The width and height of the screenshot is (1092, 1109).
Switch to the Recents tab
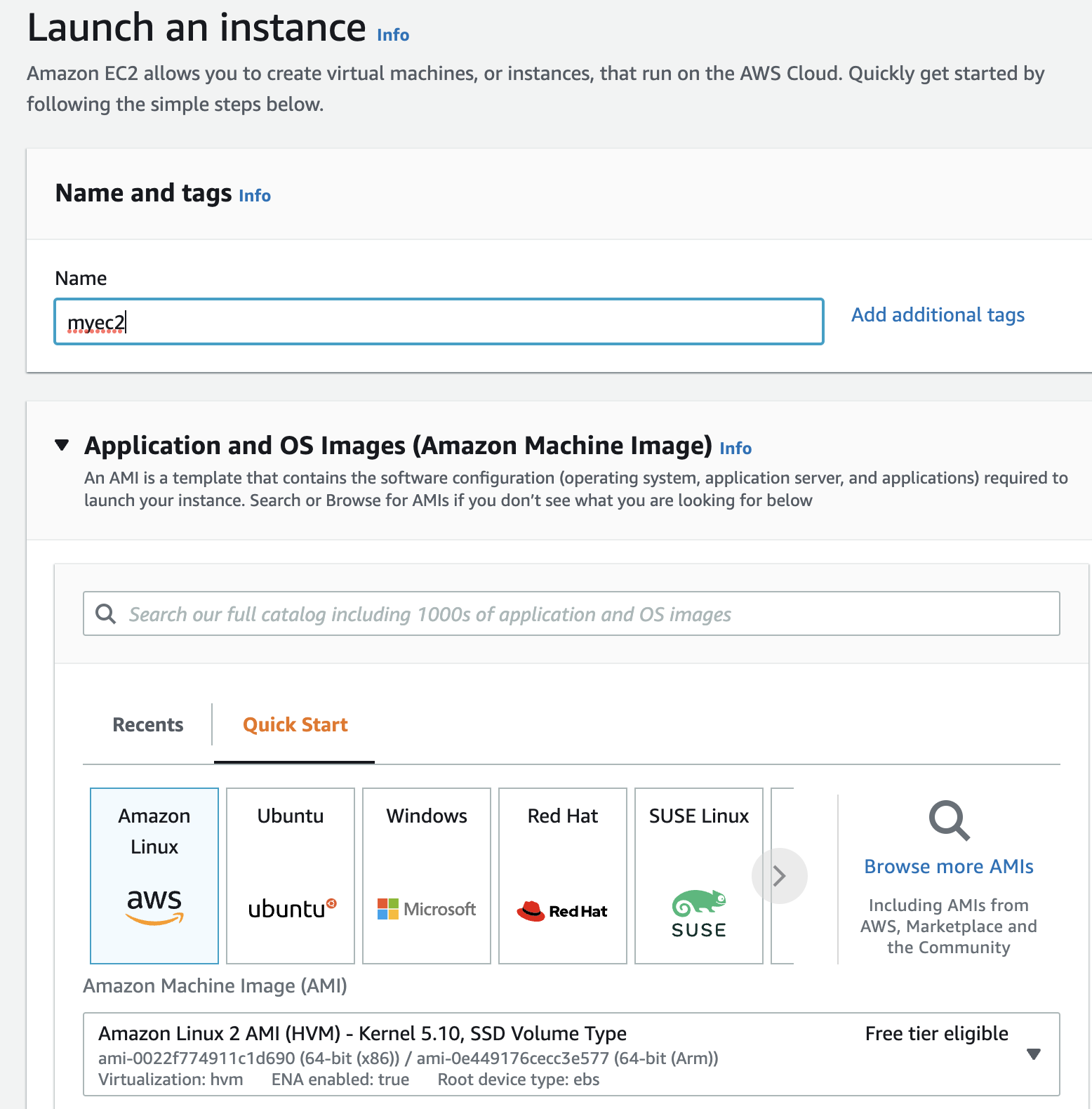[x=148, y=724]
